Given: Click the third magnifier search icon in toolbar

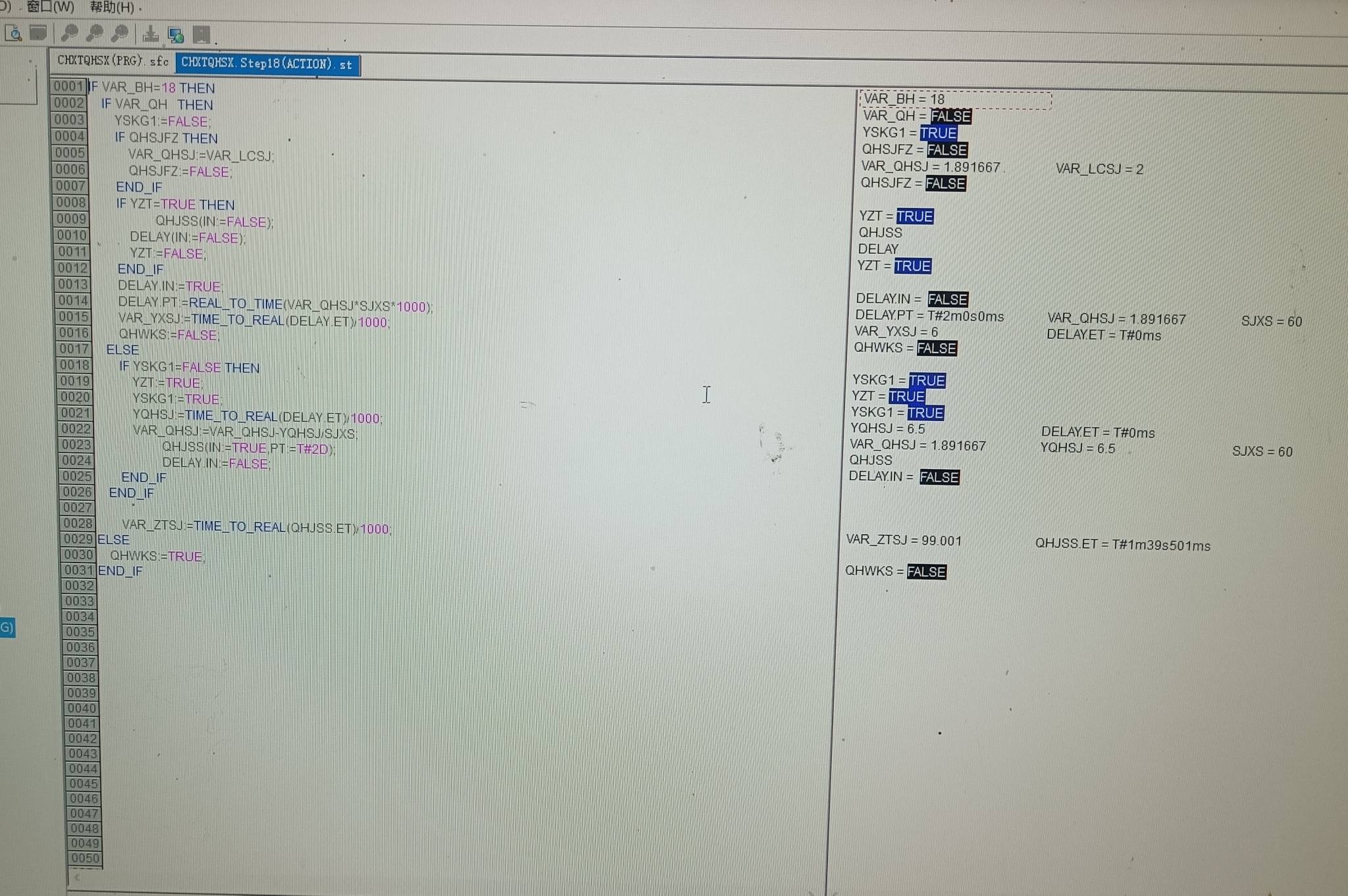Looking at the screenshot, I should click(120, 33).
